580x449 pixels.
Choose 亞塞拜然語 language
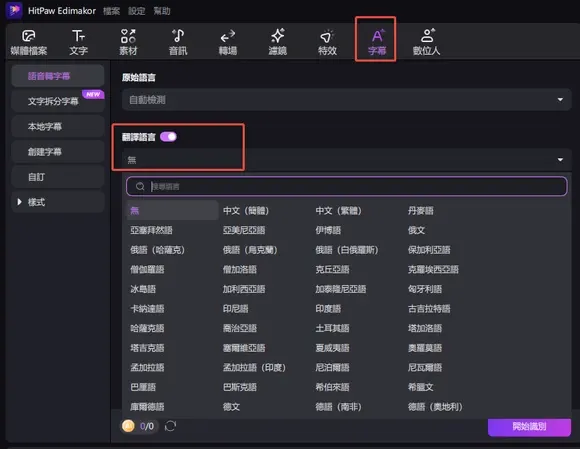tap(151, 230)
